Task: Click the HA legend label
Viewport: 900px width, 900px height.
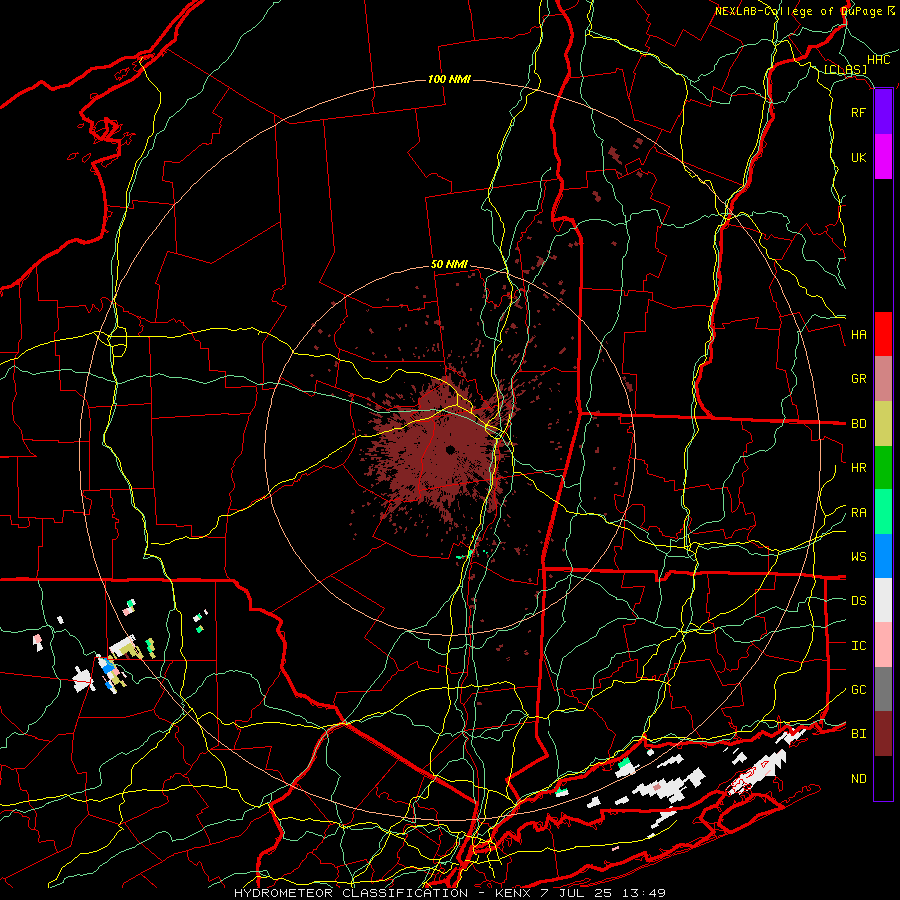Action: pos(858,335)
